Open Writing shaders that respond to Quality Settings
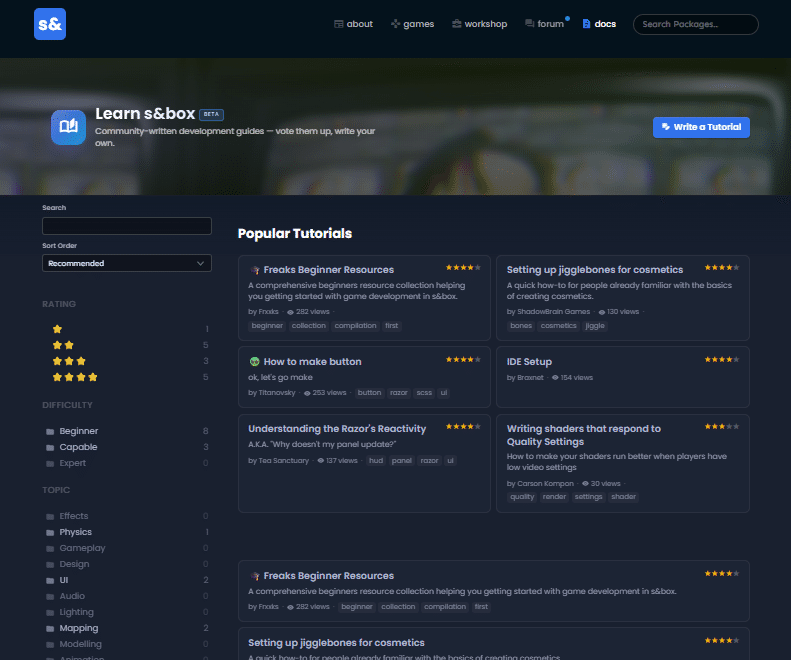Screen dimensions: 791x660 tap(584, 435)
